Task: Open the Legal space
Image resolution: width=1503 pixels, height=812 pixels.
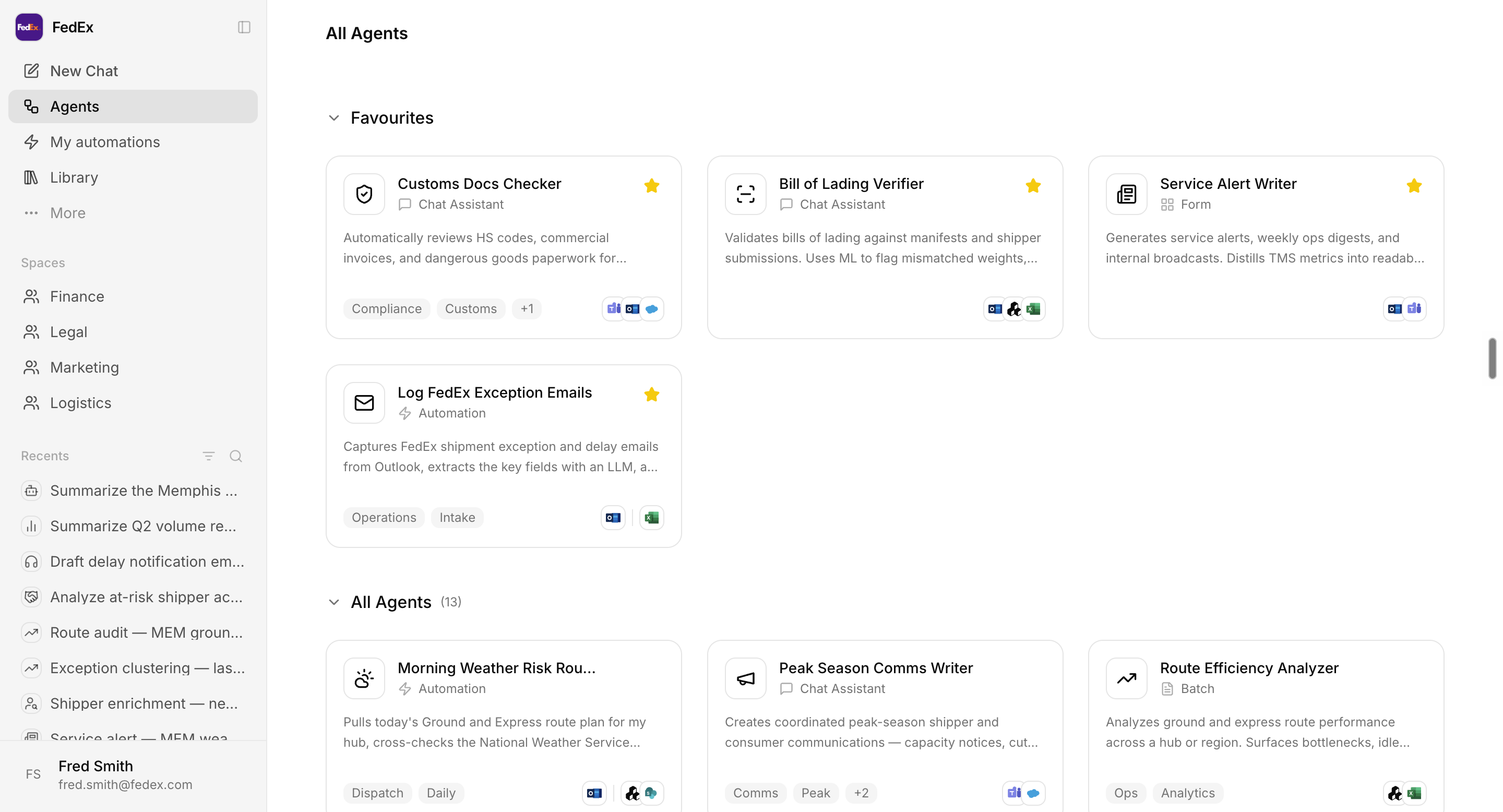Action: pos(133,332)
